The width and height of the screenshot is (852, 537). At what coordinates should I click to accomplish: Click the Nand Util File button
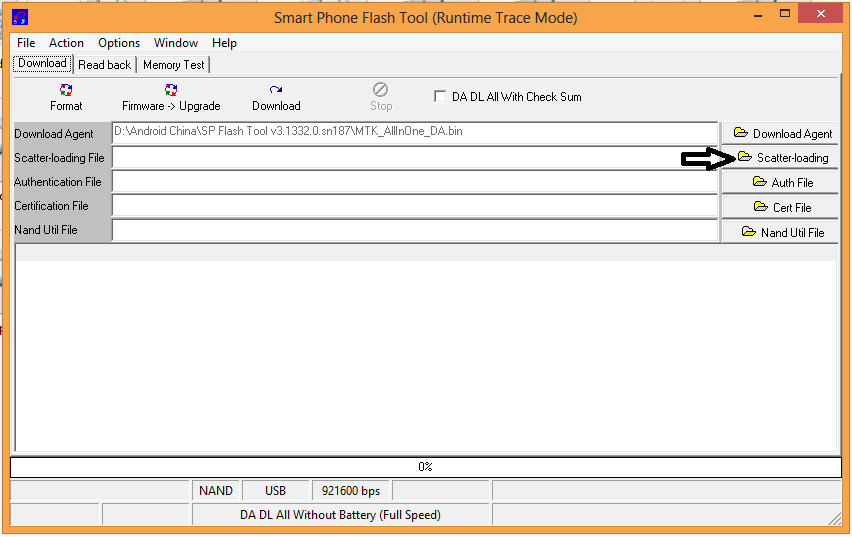[780, 232]
